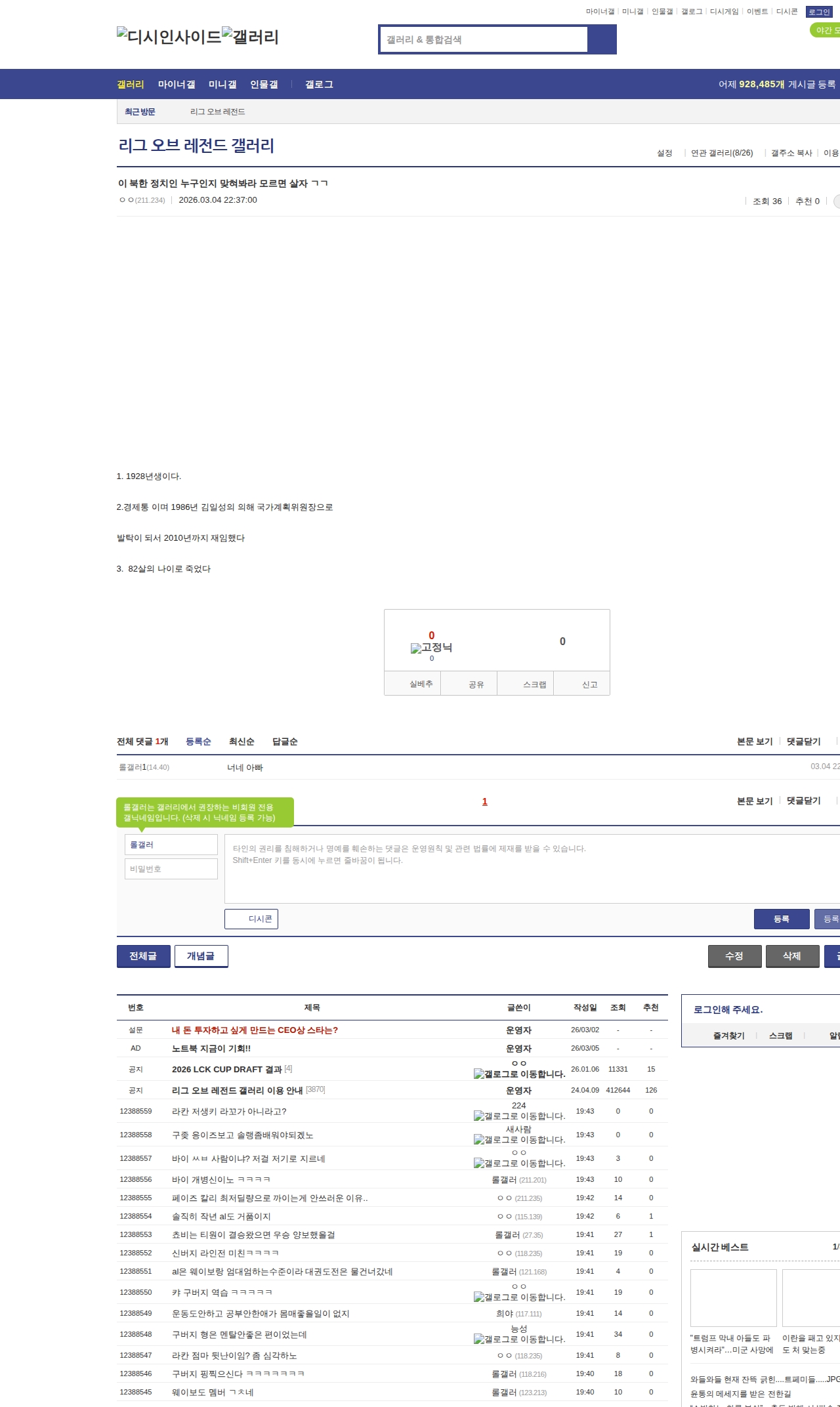Click 본문 보기 beside the comment sort tabs

[x=755, y=742]
